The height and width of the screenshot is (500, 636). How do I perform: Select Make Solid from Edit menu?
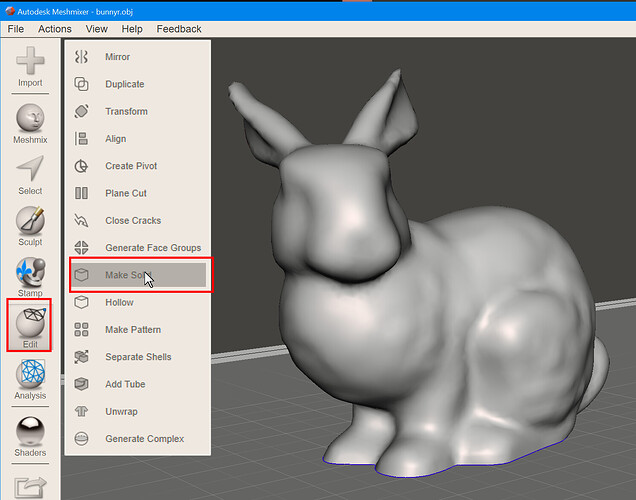(x=138, y=275)
